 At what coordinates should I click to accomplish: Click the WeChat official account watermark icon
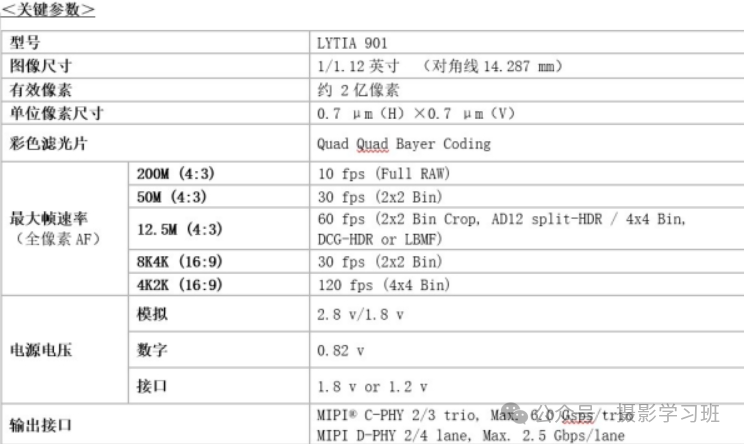[x=514, y=414]
